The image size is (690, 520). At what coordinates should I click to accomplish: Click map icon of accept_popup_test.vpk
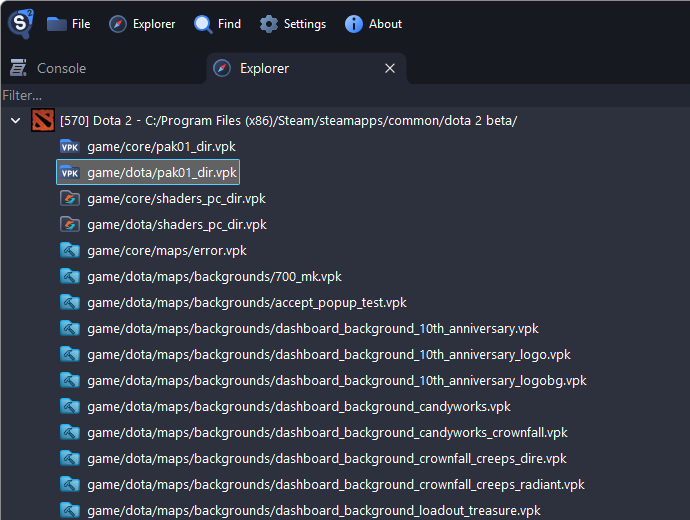coord(70,302)
